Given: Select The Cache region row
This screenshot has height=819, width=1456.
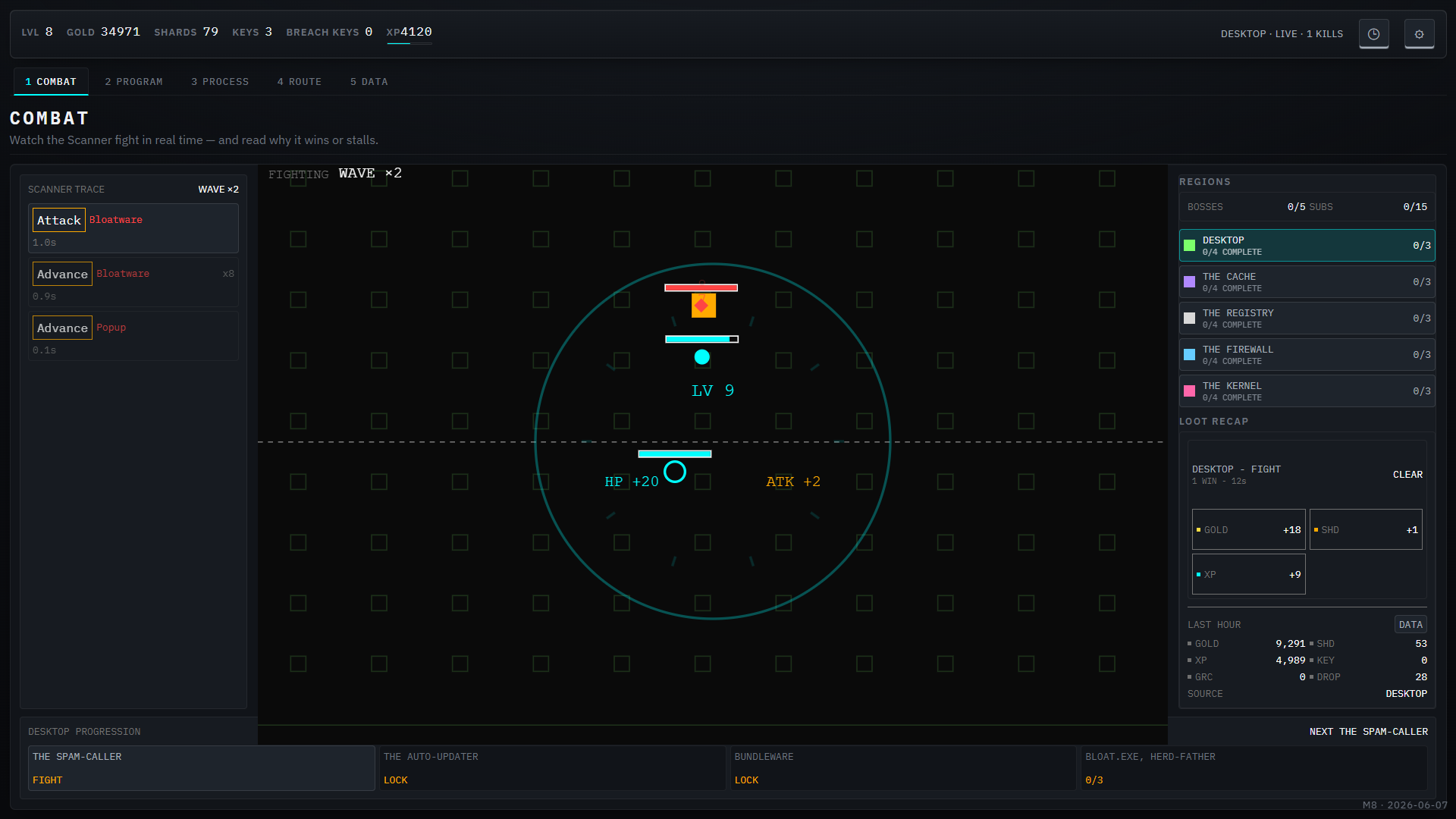Looking at the screenshot, I should tap(1307, 282).
